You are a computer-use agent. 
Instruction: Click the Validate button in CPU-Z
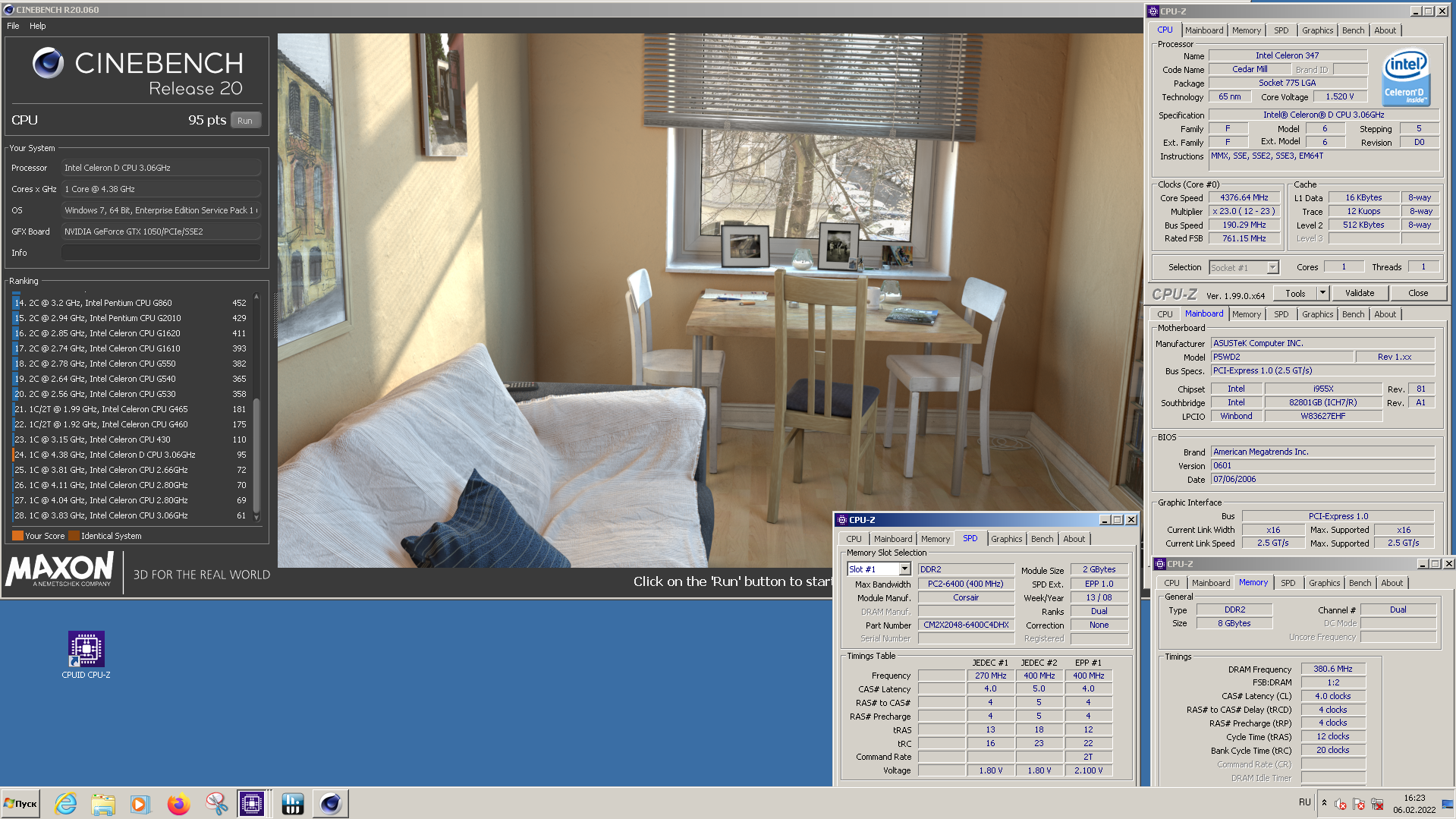[1360, 293]
